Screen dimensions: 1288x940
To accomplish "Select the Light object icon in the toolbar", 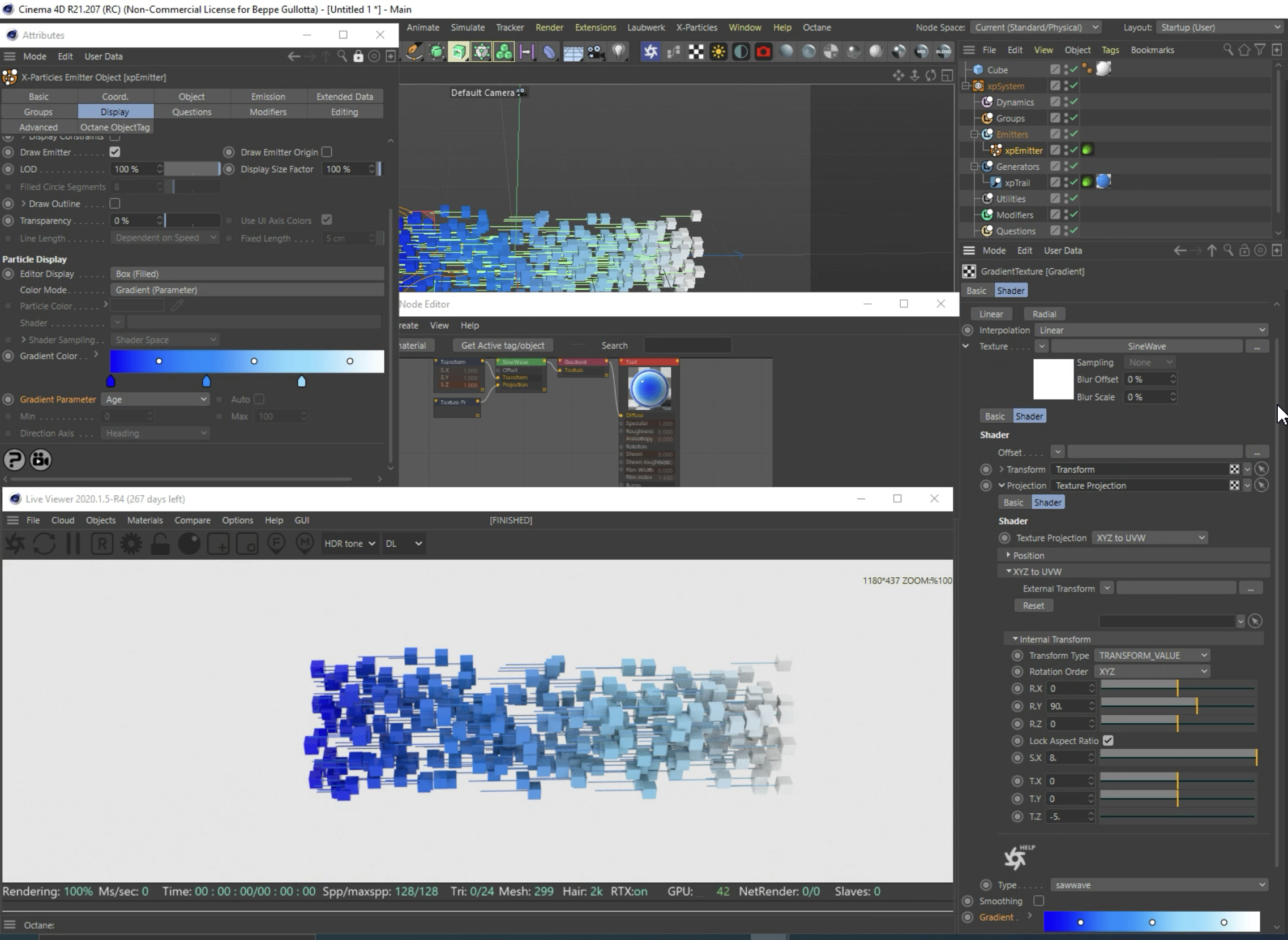I will [x=618, y=51].
